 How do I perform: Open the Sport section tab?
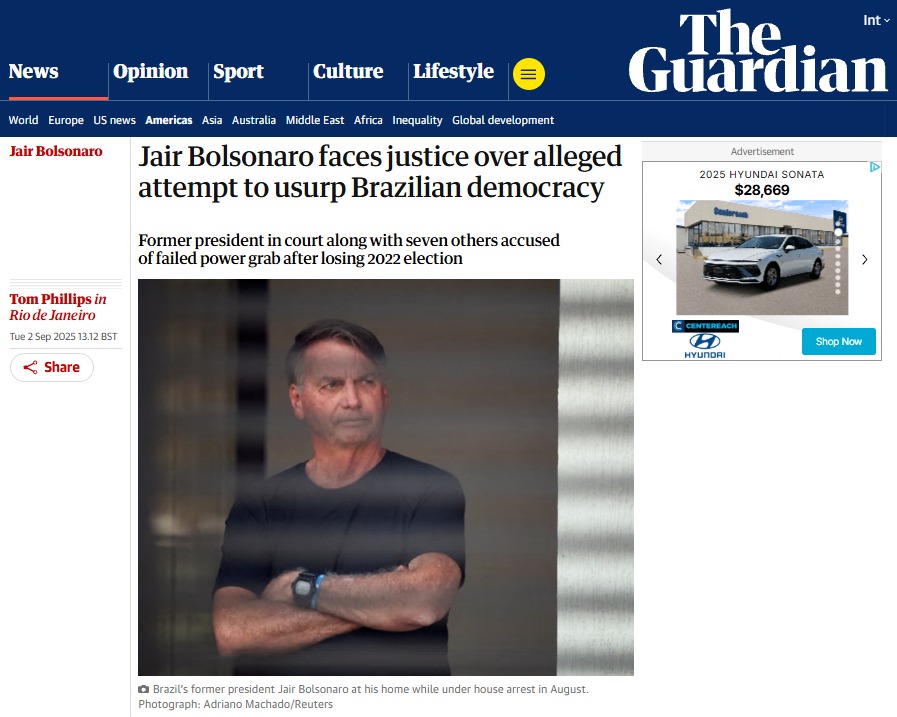(239, 72)
